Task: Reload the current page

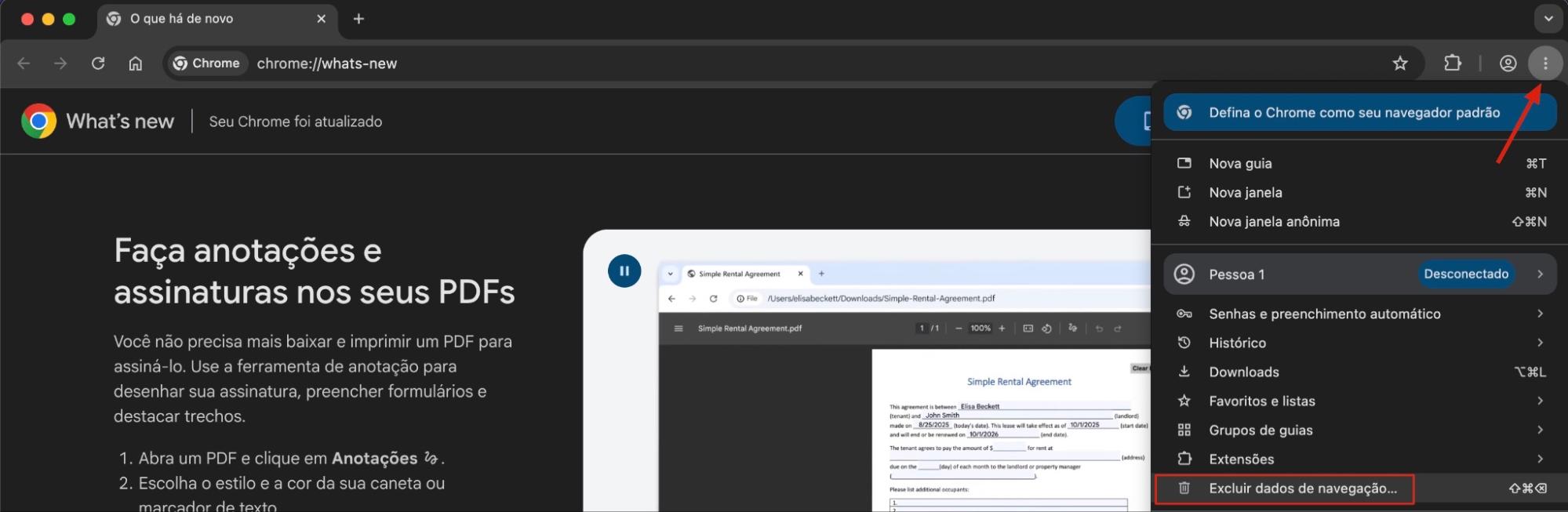Action: [98, 64]
